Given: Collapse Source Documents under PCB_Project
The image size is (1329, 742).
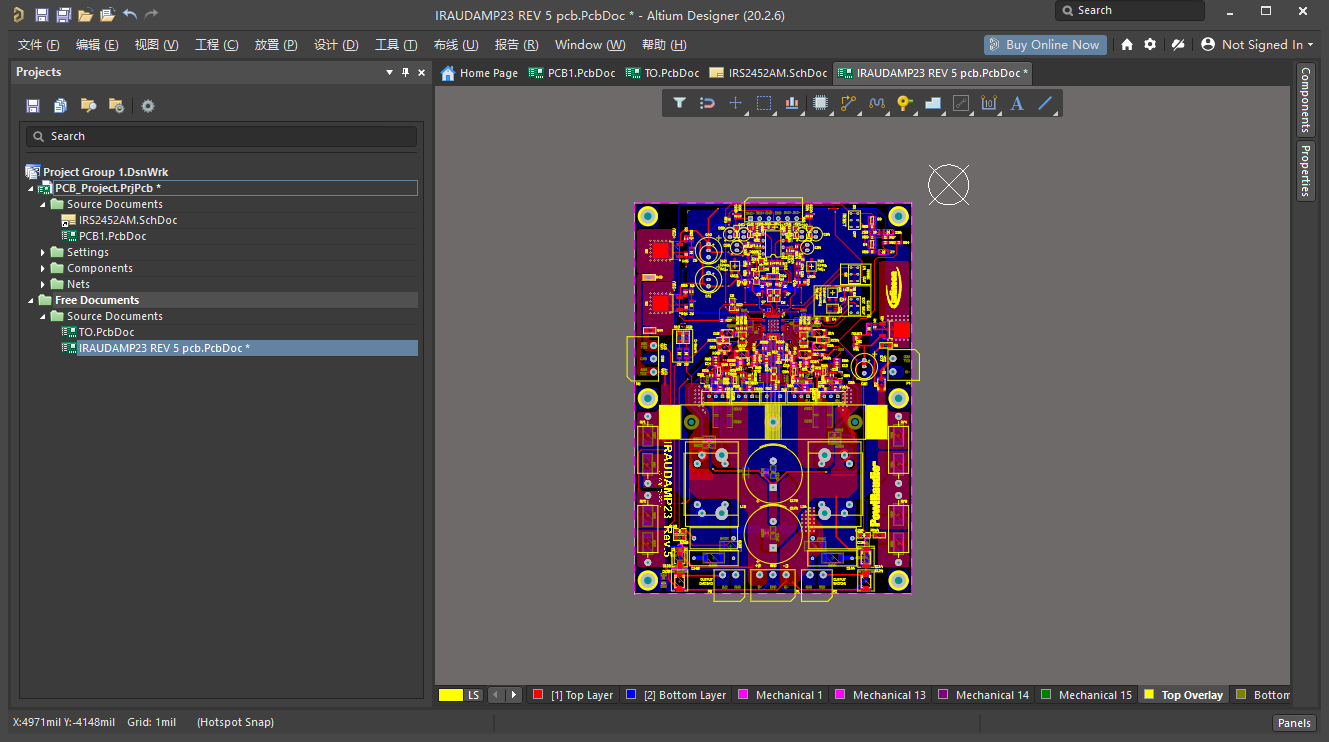Looking at the screenshot, I should 43,204.
